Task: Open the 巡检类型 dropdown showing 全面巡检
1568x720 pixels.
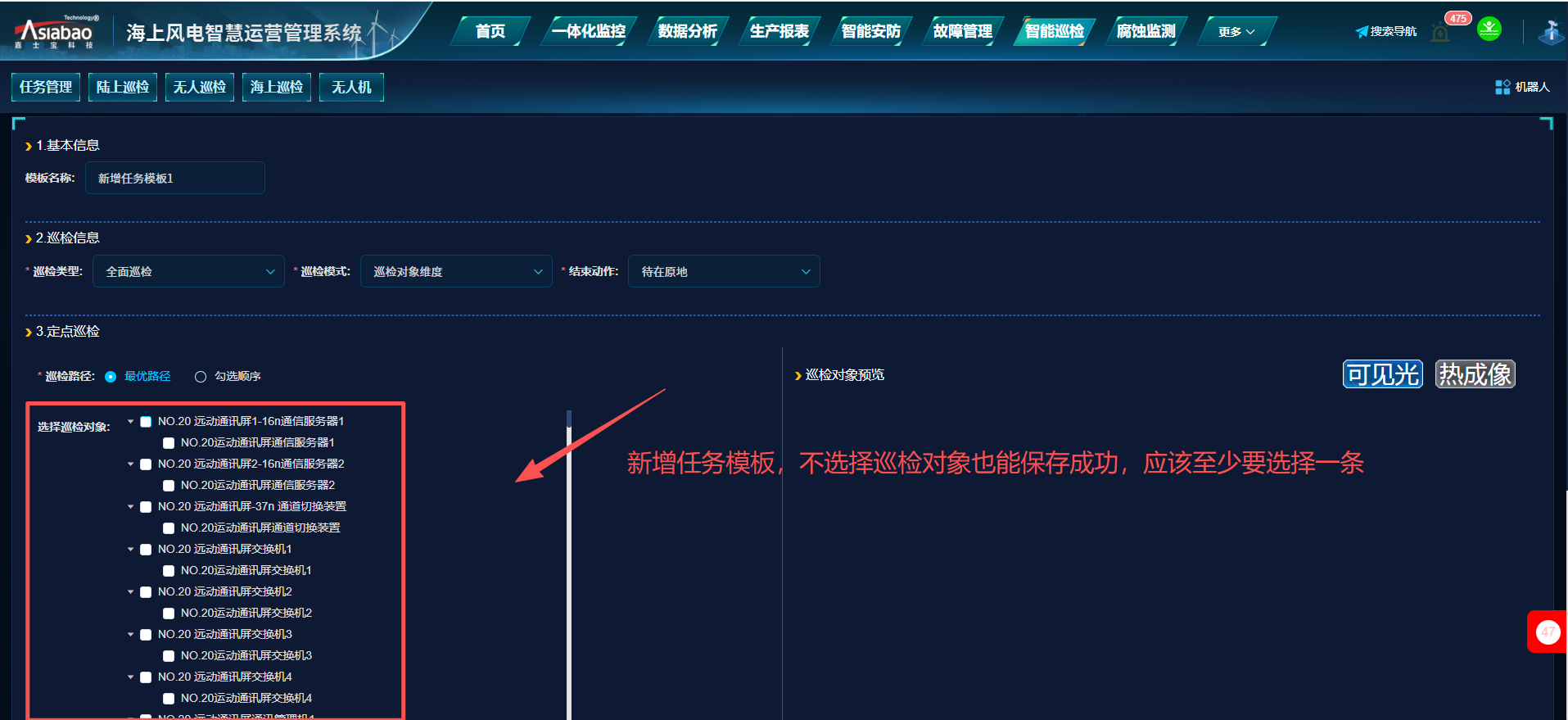Action: [188, 272]
